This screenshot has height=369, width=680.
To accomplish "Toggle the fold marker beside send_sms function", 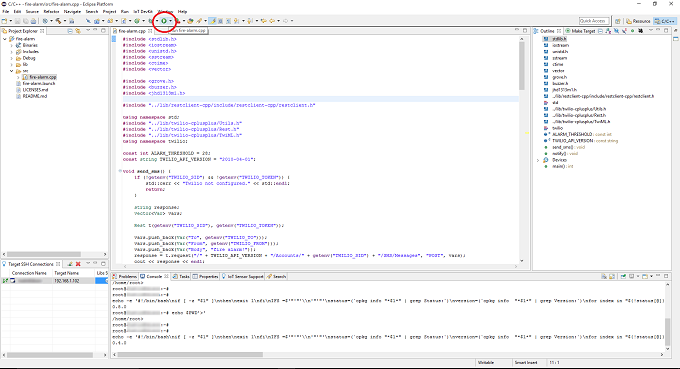I will click(120, 171).
